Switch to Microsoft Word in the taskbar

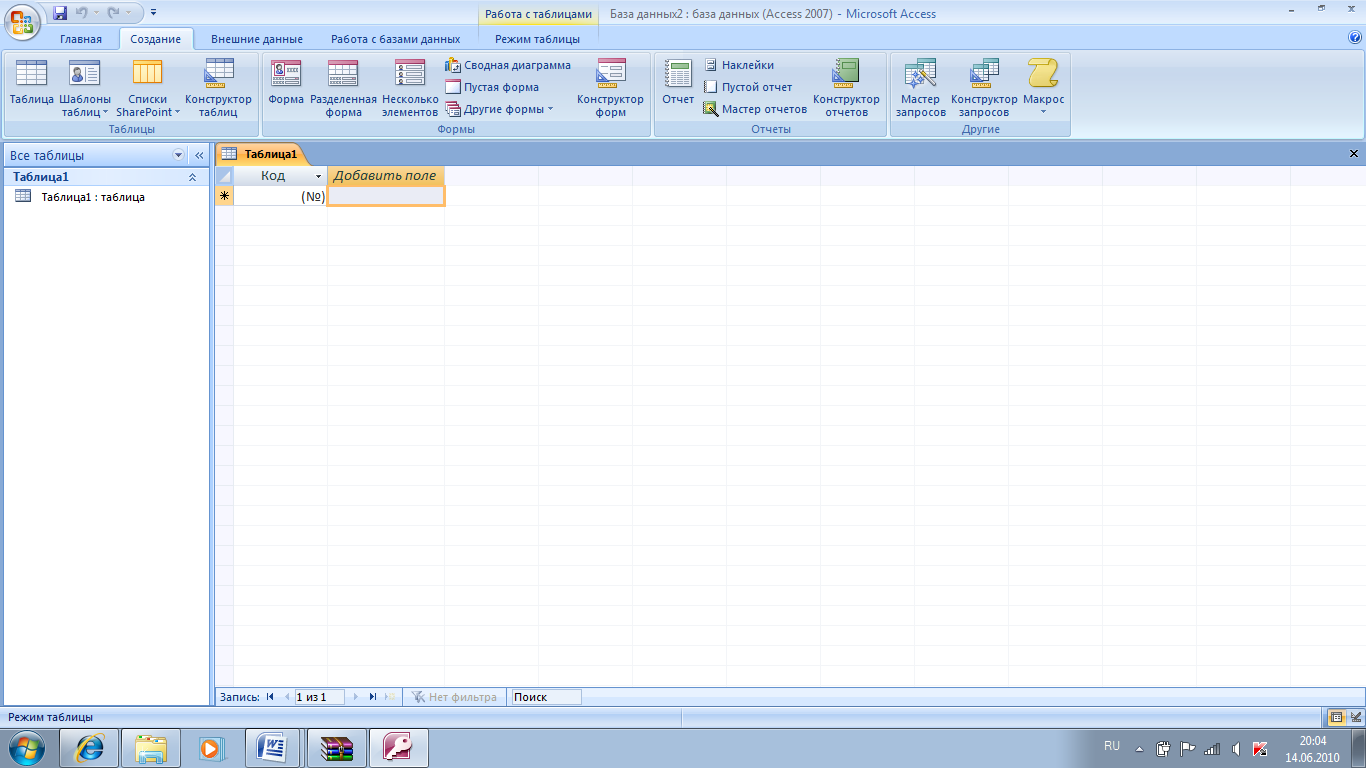[273, 747]
